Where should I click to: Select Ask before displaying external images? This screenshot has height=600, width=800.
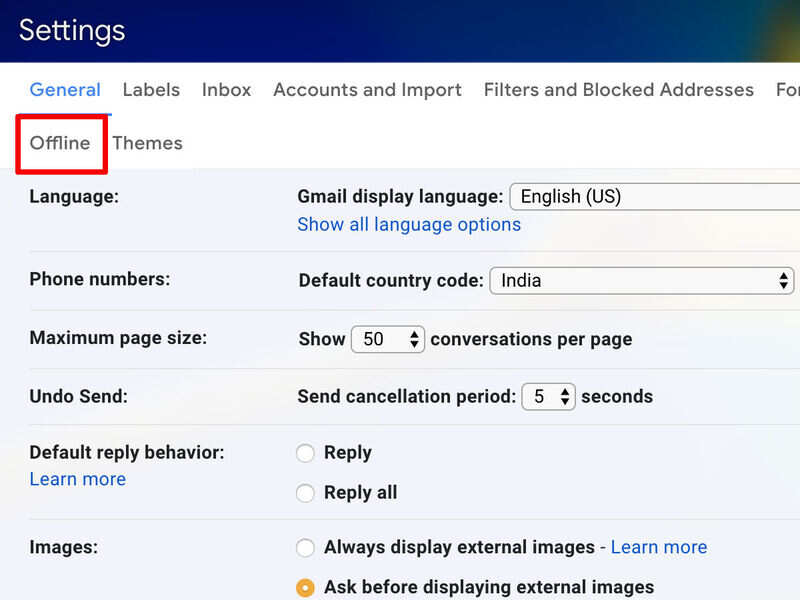click(306, 588)
